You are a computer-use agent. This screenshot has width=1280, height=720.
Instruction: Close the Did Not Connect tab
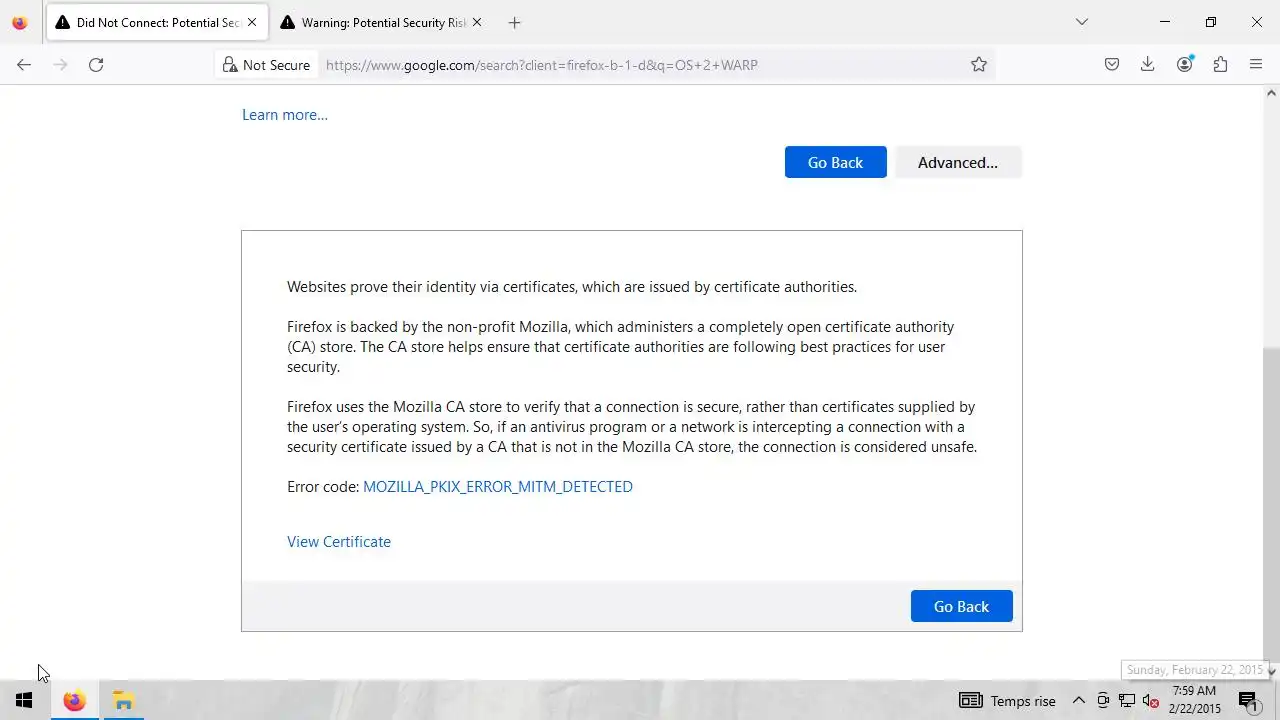pos(252,22)
